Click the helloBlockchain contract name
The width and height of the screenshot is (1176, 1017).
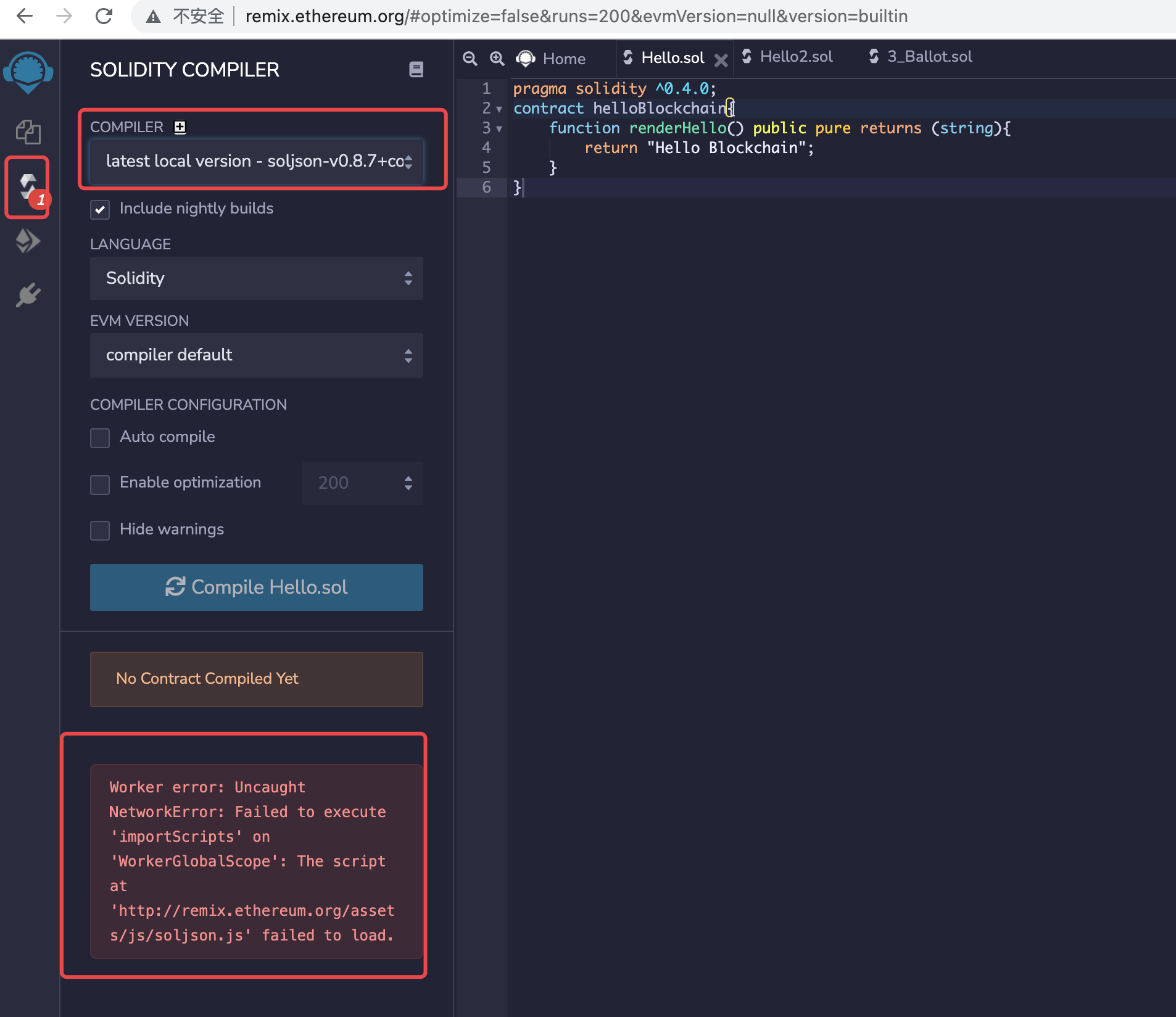(660, 108)
